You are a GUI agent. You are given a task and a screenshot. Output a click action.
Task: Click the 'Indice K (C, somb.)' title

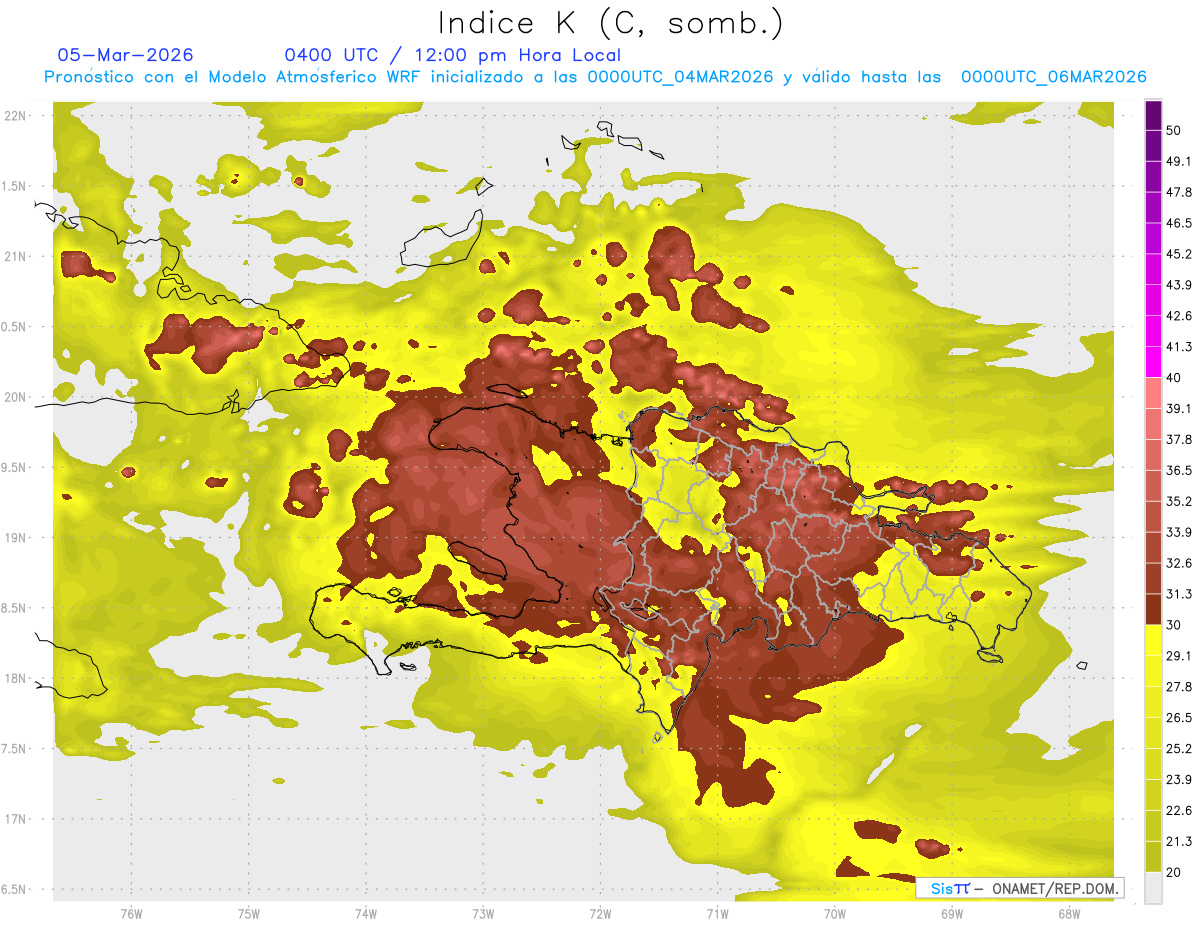tap(610, 23)
